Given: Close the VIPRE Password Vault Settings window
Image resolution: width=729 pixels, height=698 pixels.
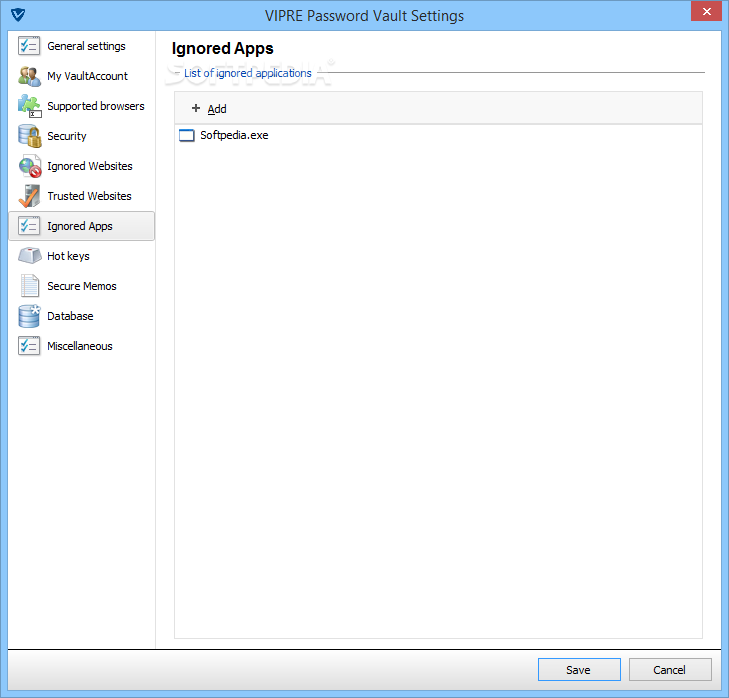Looking at the screenshot, I should click(706, 11).
